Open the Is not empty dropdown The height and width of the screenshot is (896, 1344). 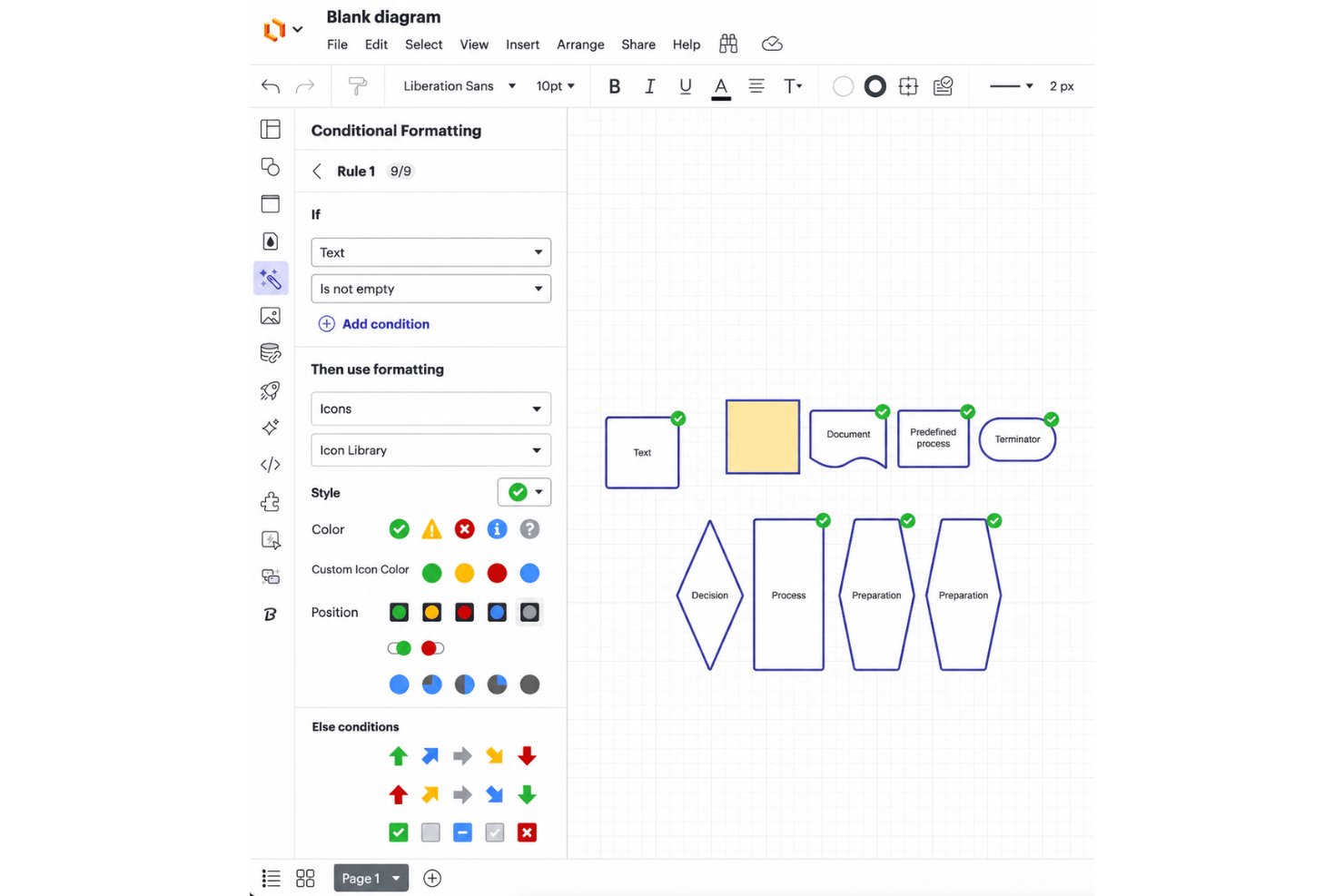[431, 289]
